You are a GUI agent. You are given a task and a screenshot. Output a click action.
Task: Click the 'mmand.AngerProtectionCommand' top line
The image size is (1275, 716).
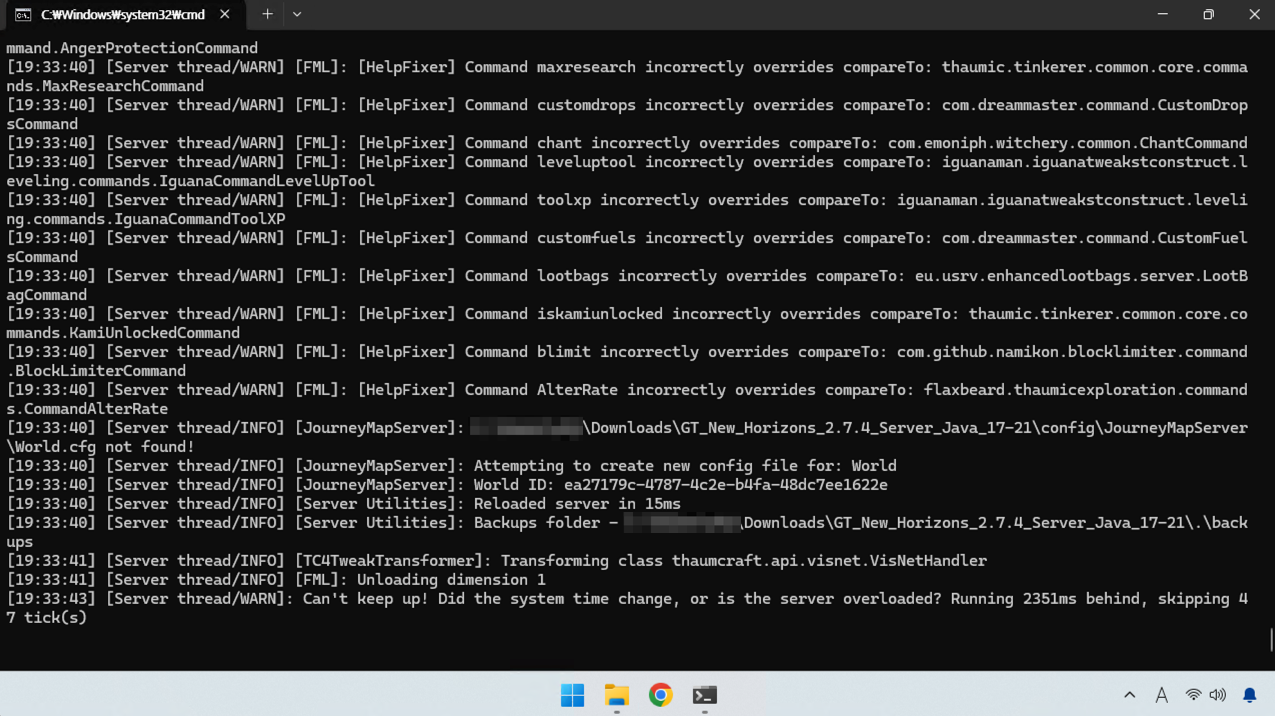132,48
